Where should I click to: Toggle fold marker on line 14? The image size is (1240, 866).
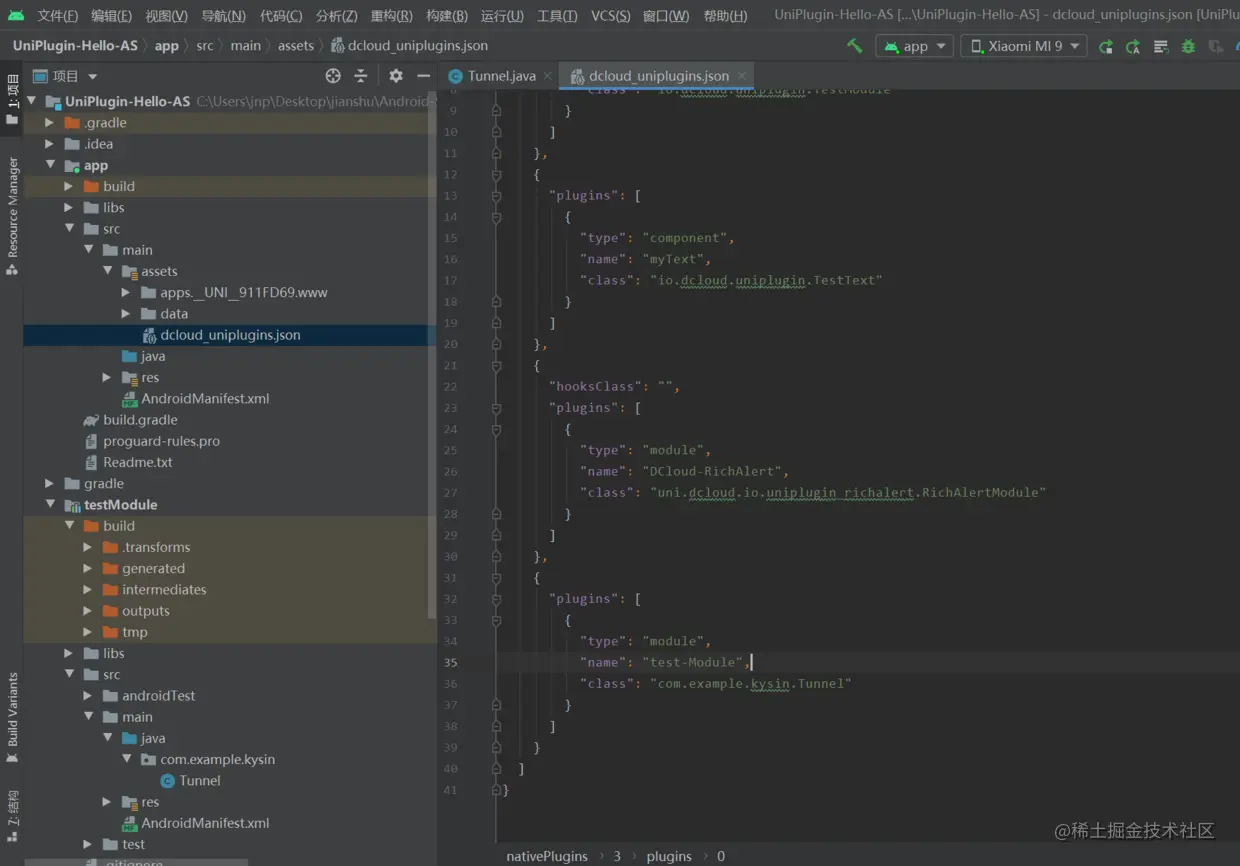[x=496, y=216]
